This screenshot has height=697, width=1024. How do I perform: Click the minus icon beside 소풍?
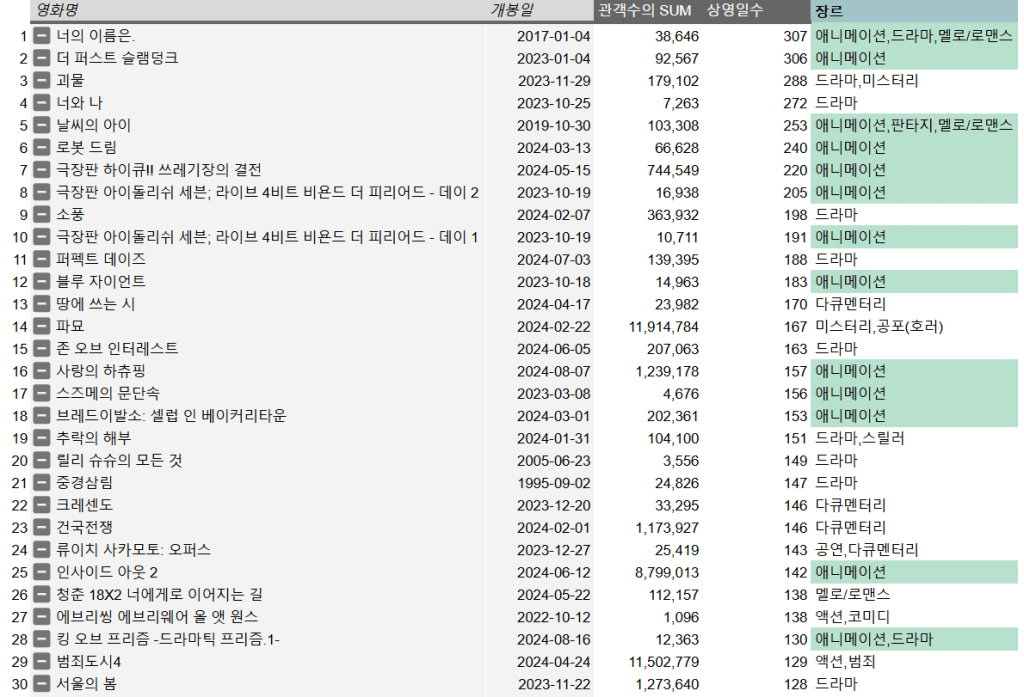(41, 215)
